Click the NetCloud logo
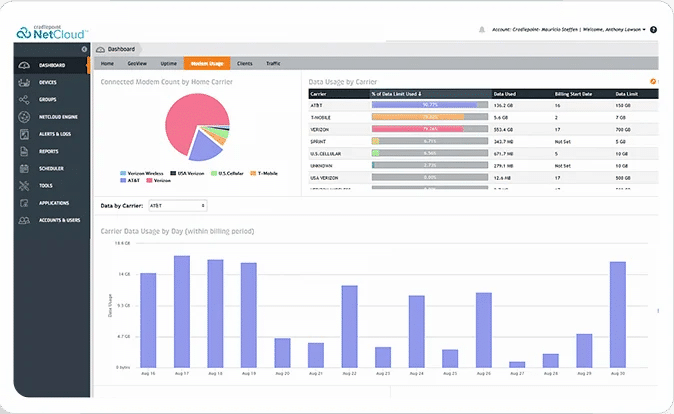The height and width of the screenshot is (414, 674). 52,32
